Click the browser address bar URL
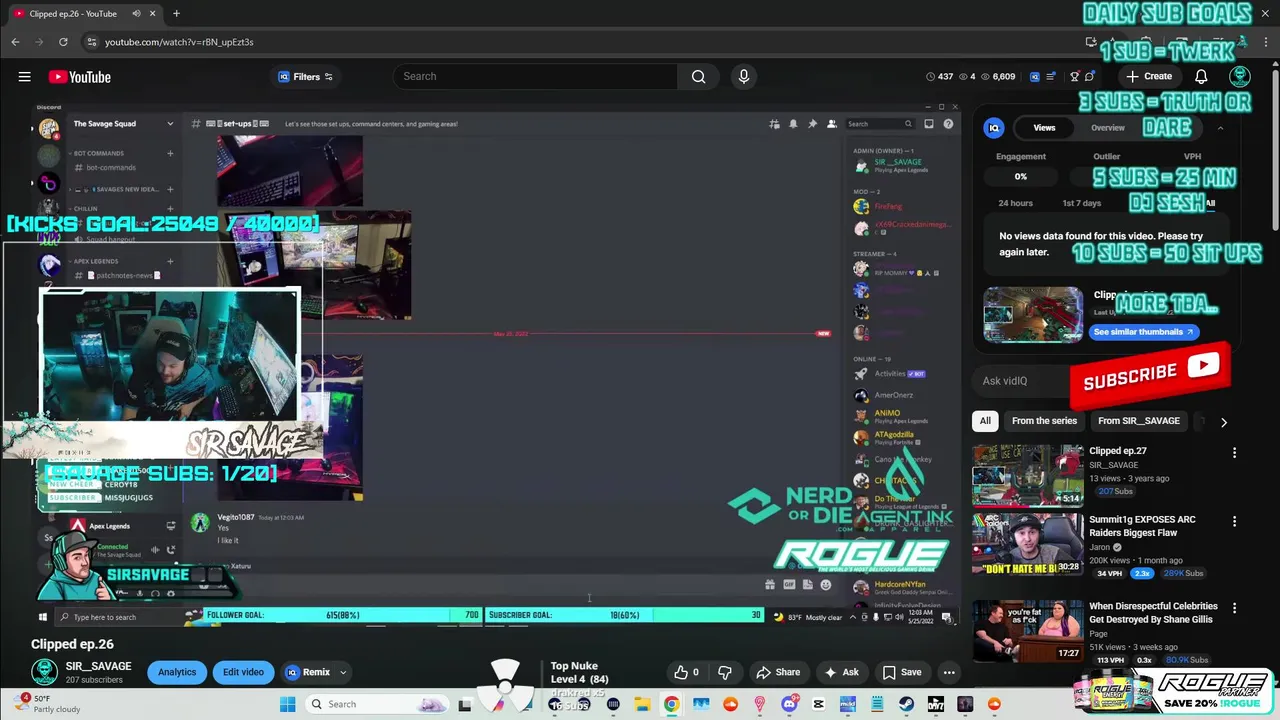1280x720 pixels. tap(179, 42)
